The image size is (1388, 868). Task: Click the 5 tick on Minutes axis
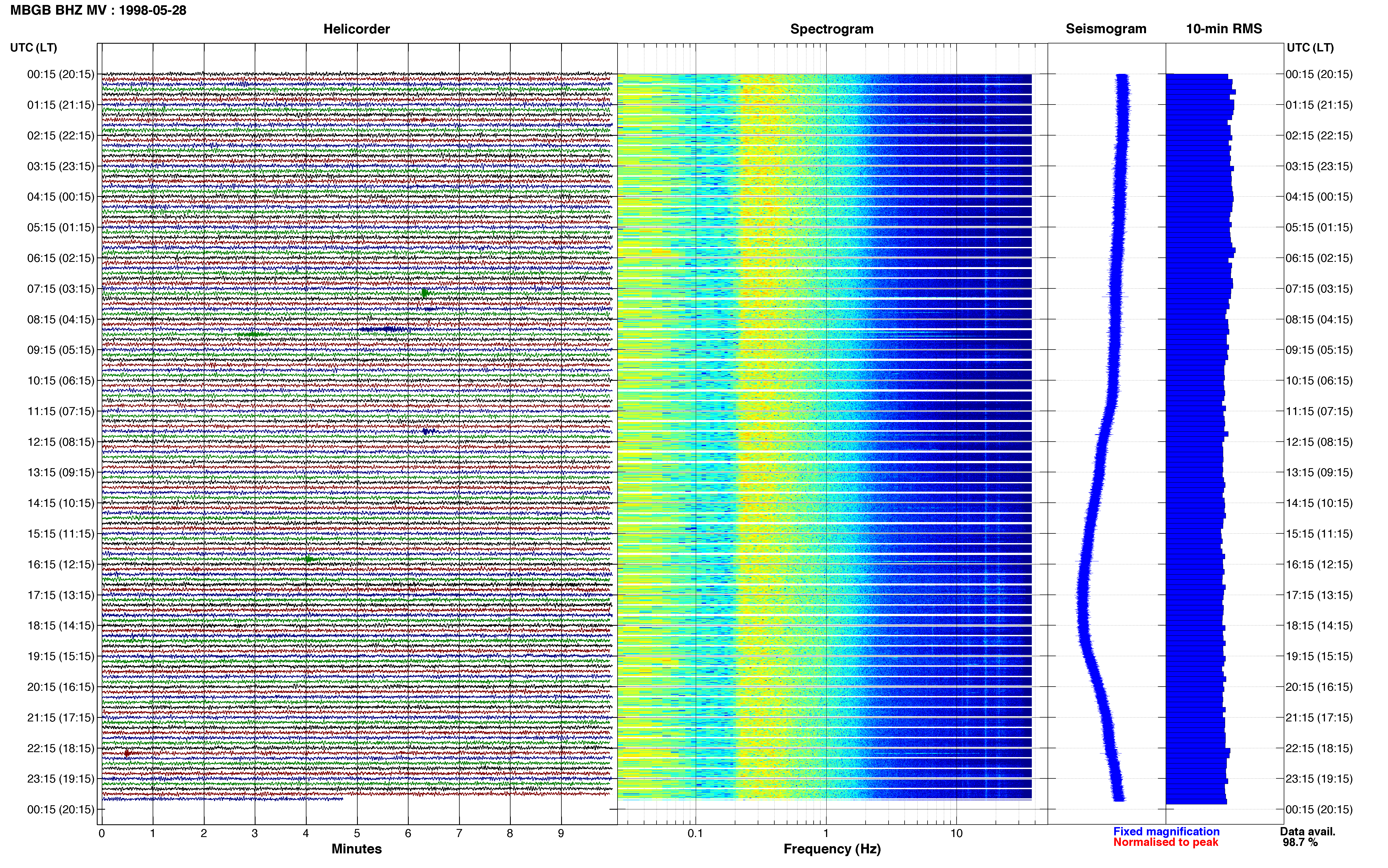357,833
